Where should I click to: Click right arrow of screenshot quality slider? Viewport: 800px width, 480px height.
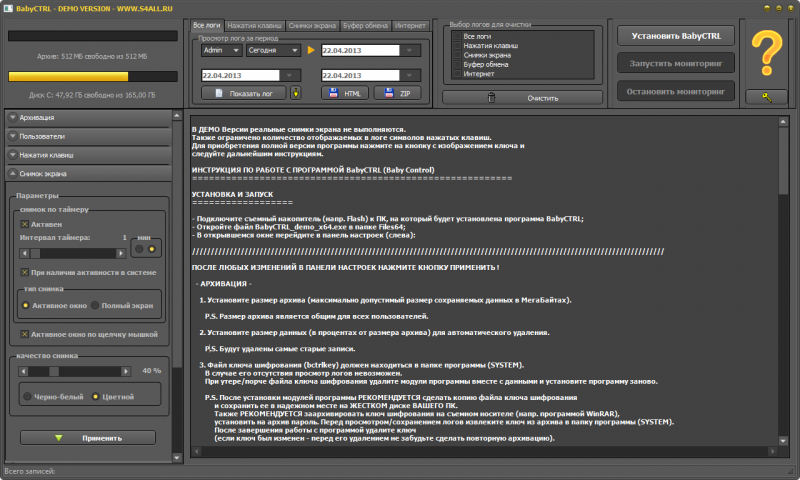[126, 371]
